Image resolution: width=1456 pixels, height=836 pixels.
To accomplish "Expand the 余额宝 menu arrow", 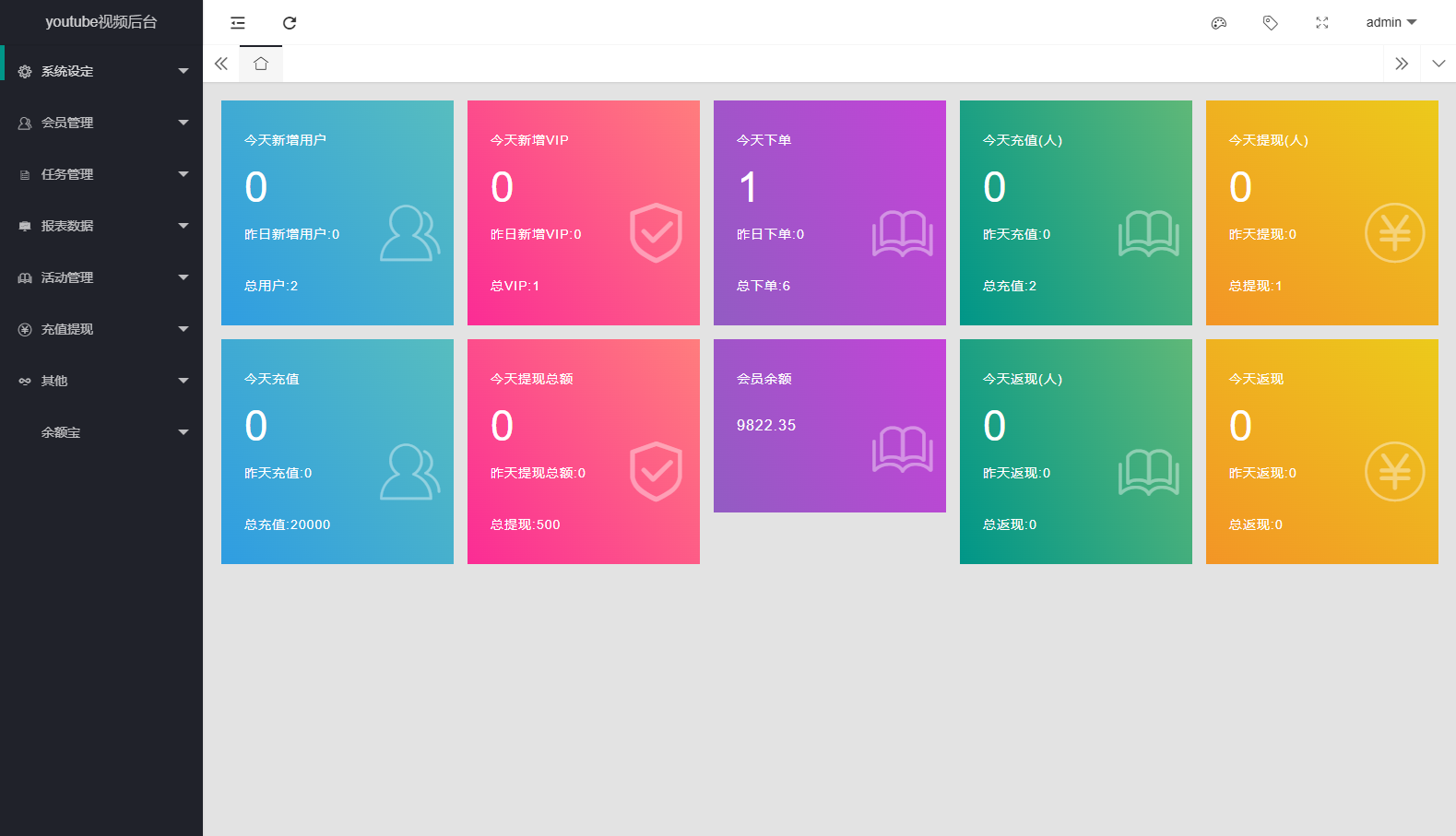I will [x=183, y=432].
